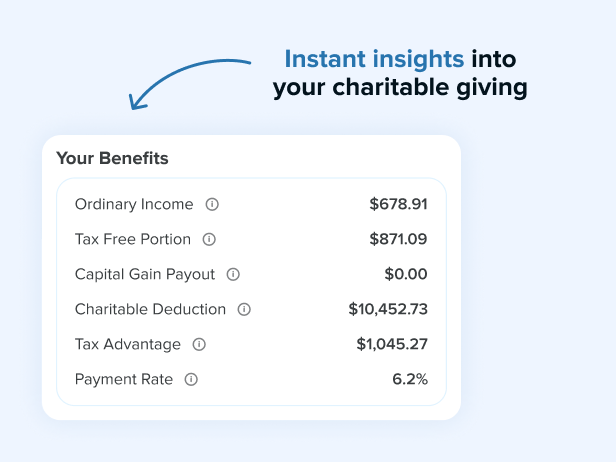Select the Ordinary Income label

point(134,204)
